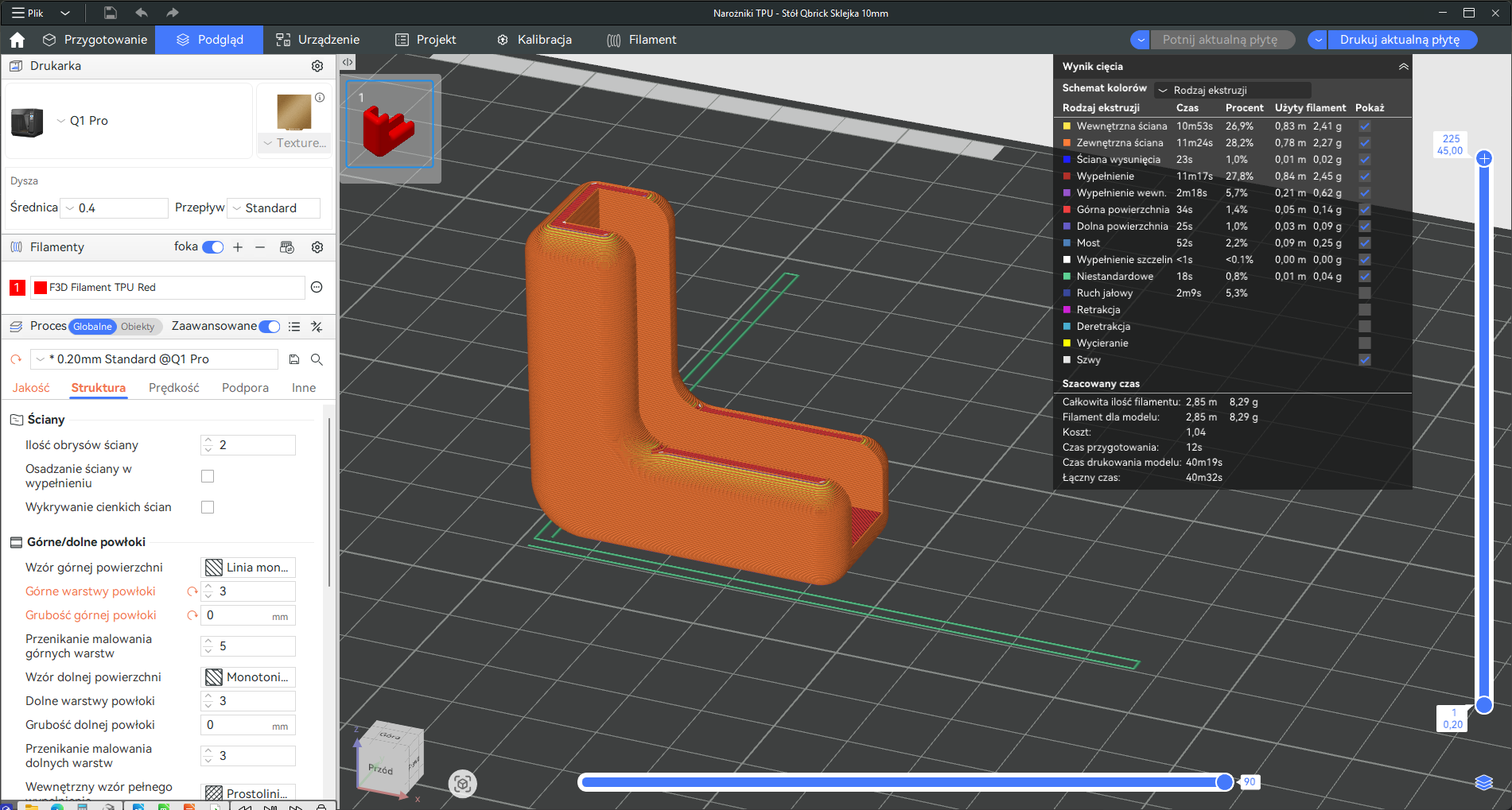This screenshot has height=810, width=1512.
Task: Remove a filament with the minus icon
Action: tap(260, 247)
